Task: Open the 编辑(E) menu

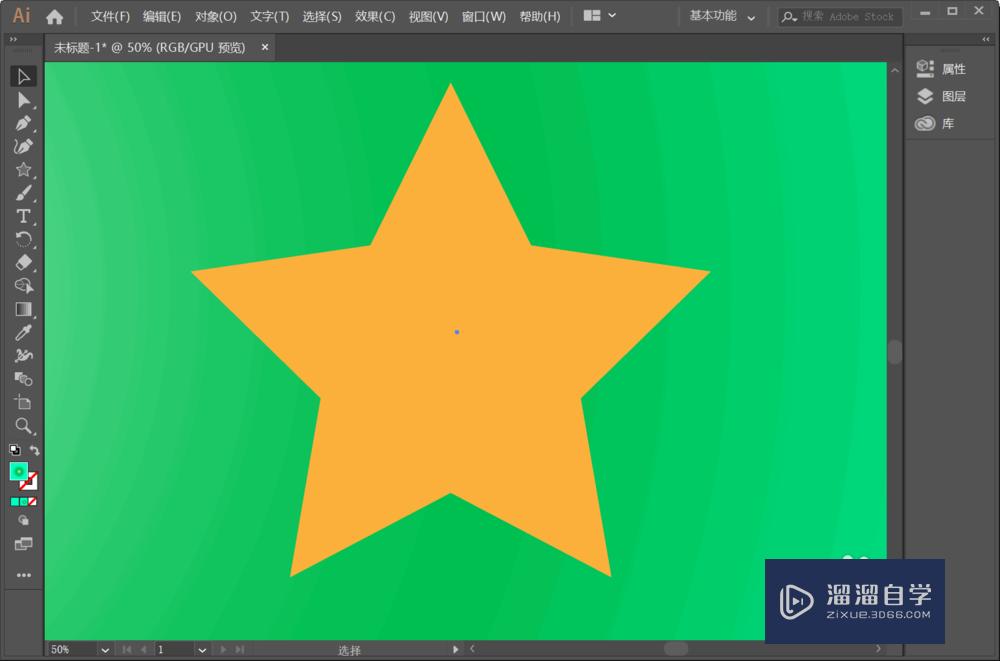Action: click(x=162, y=17)
